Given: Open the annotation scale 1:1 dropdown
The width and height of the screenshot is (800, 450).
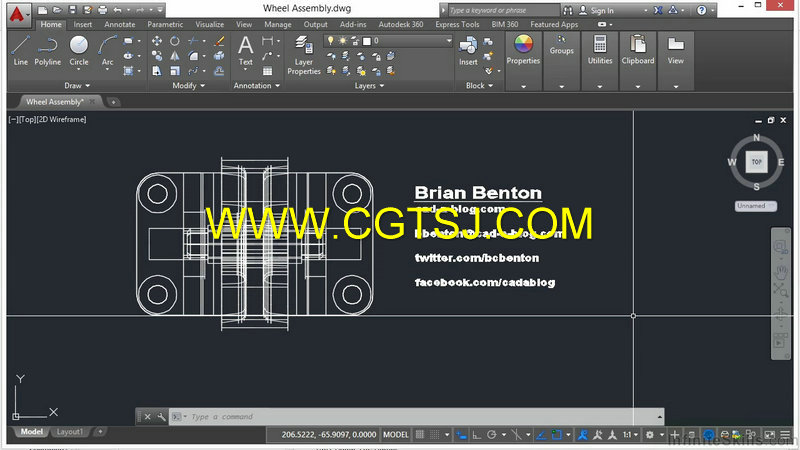Looking at the screenshot, I should pyautogui.click(x=630, y=435).
